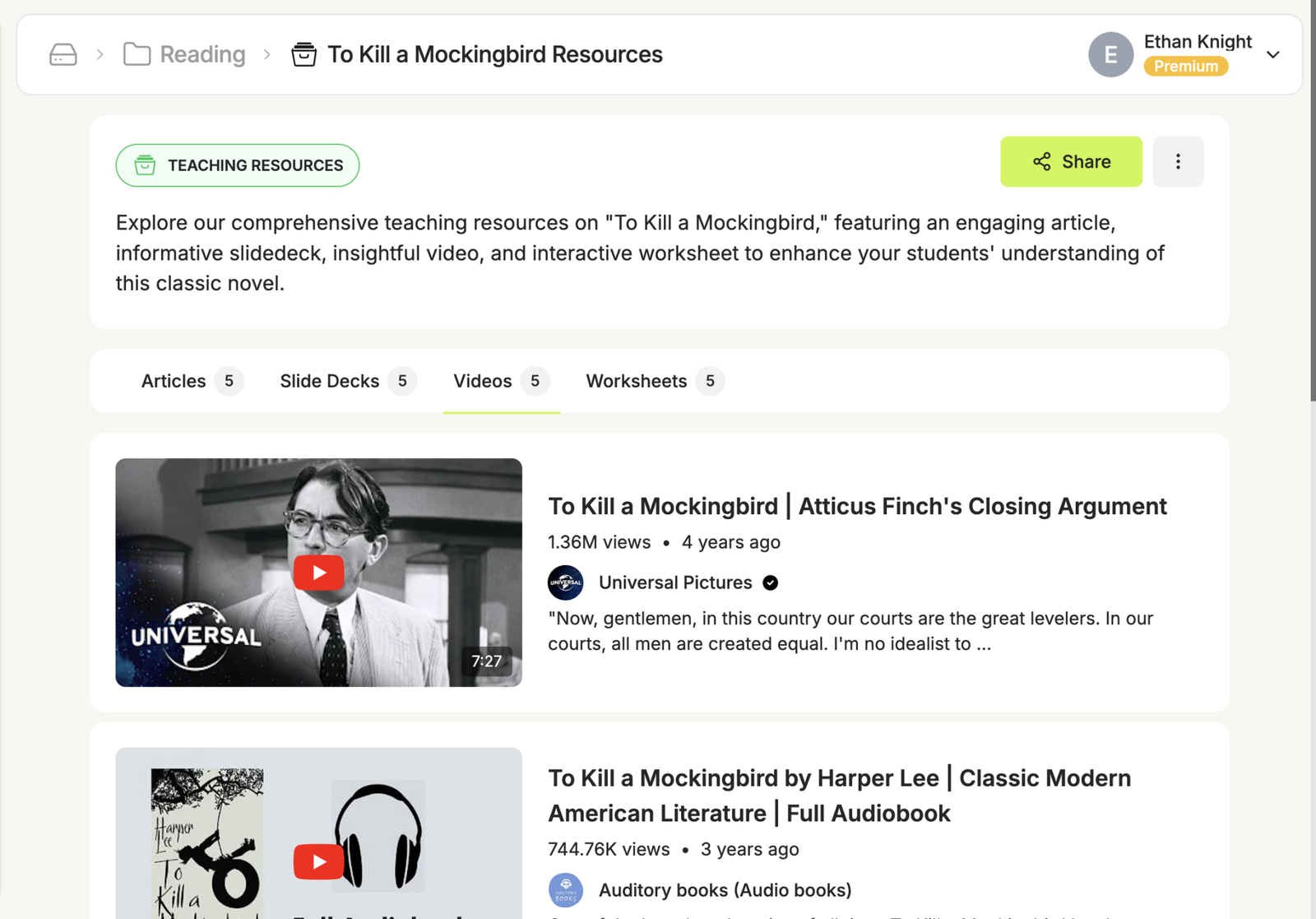The width and height of the screenshot is (1316, 919).
Task: Click the Premium membership badge
Action: [1185, 67]
